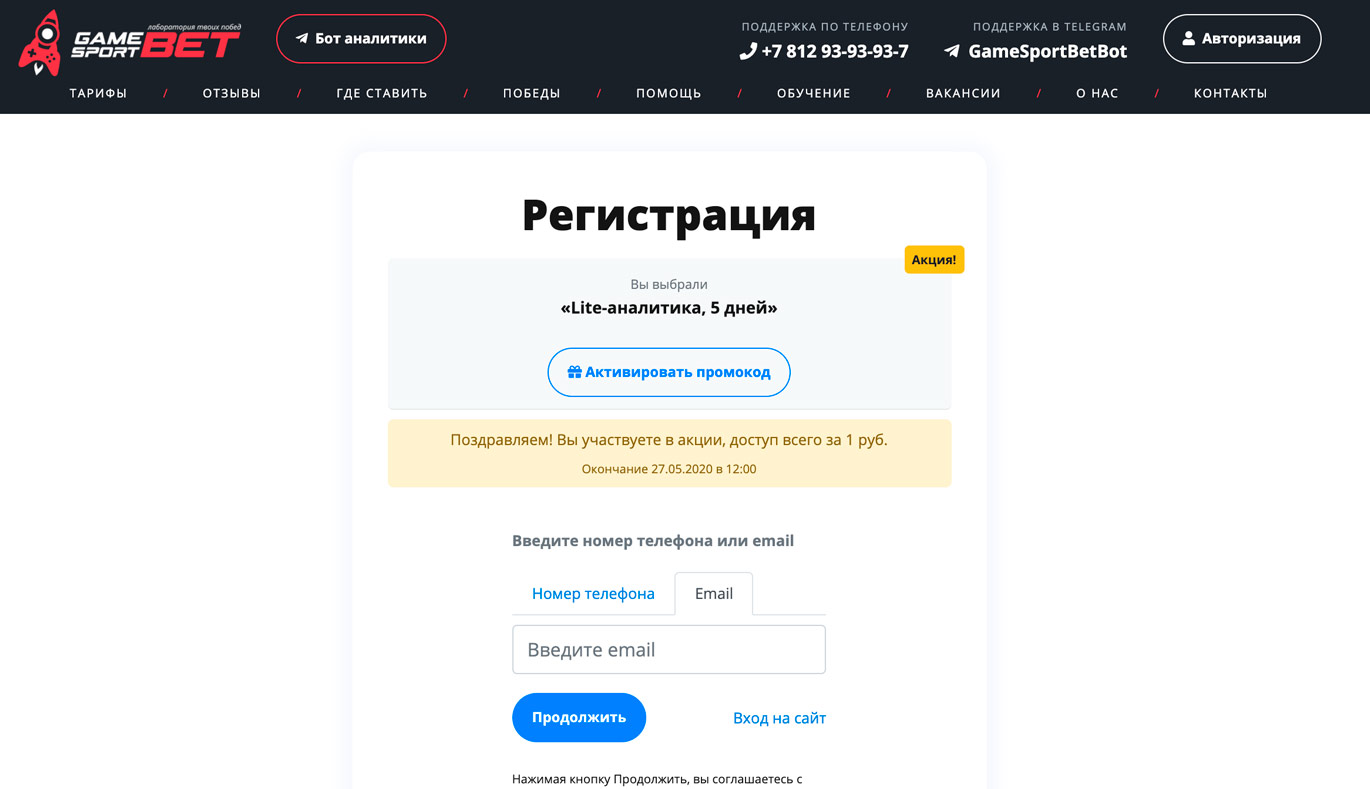Click the blue Продолжить button
This screenshot has height=789, width=1370.
click(x=579, y=717)
